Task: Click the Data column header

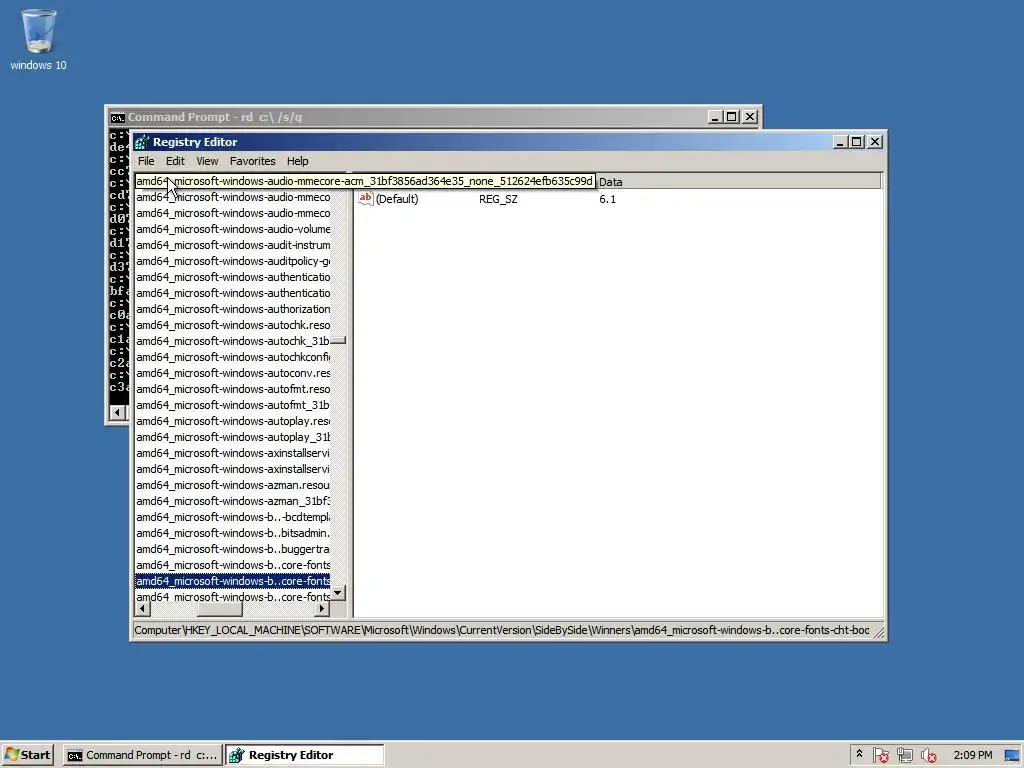Action: (739, 182)
